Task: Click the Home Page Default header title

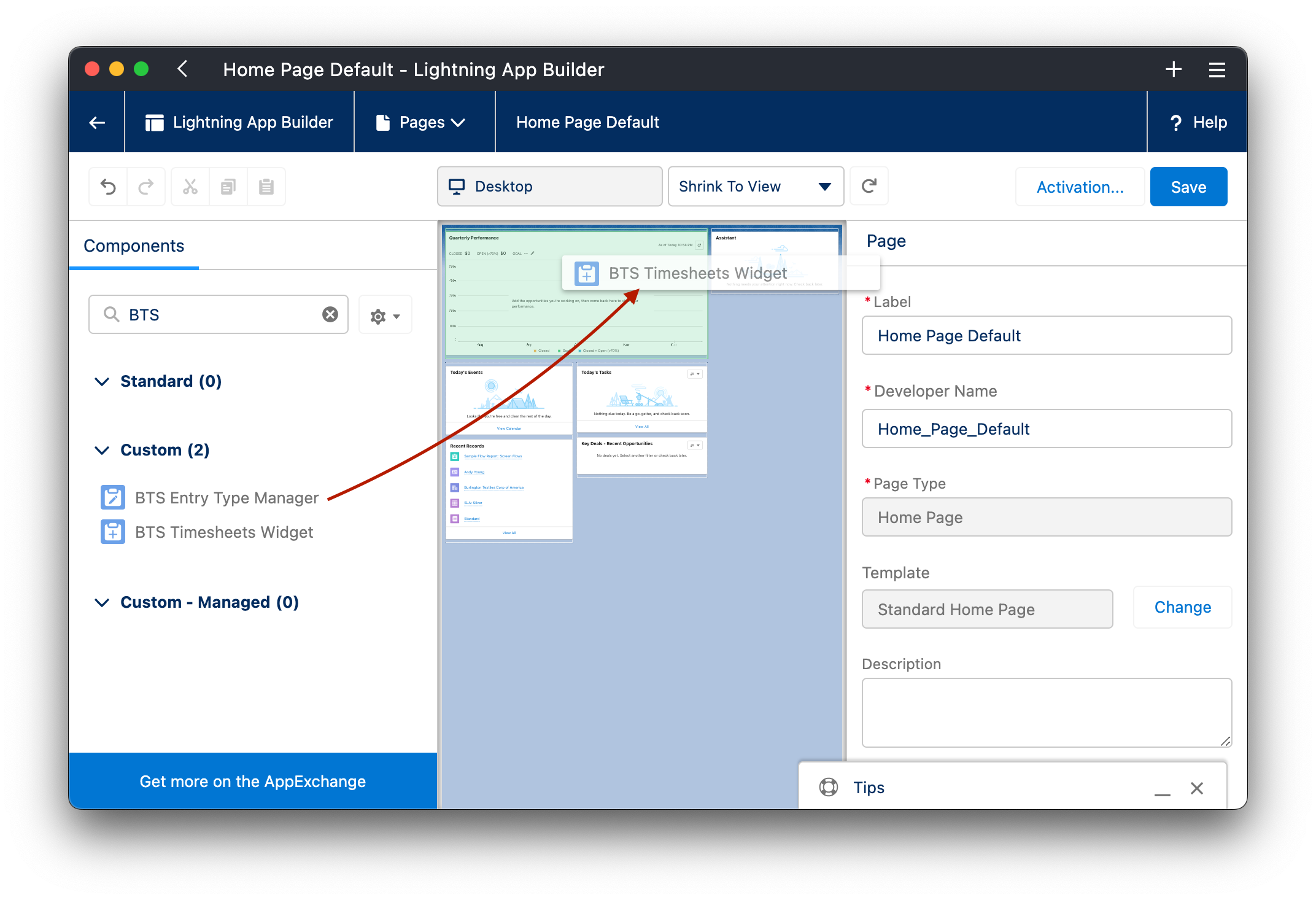Action: (x=587, y=122)
